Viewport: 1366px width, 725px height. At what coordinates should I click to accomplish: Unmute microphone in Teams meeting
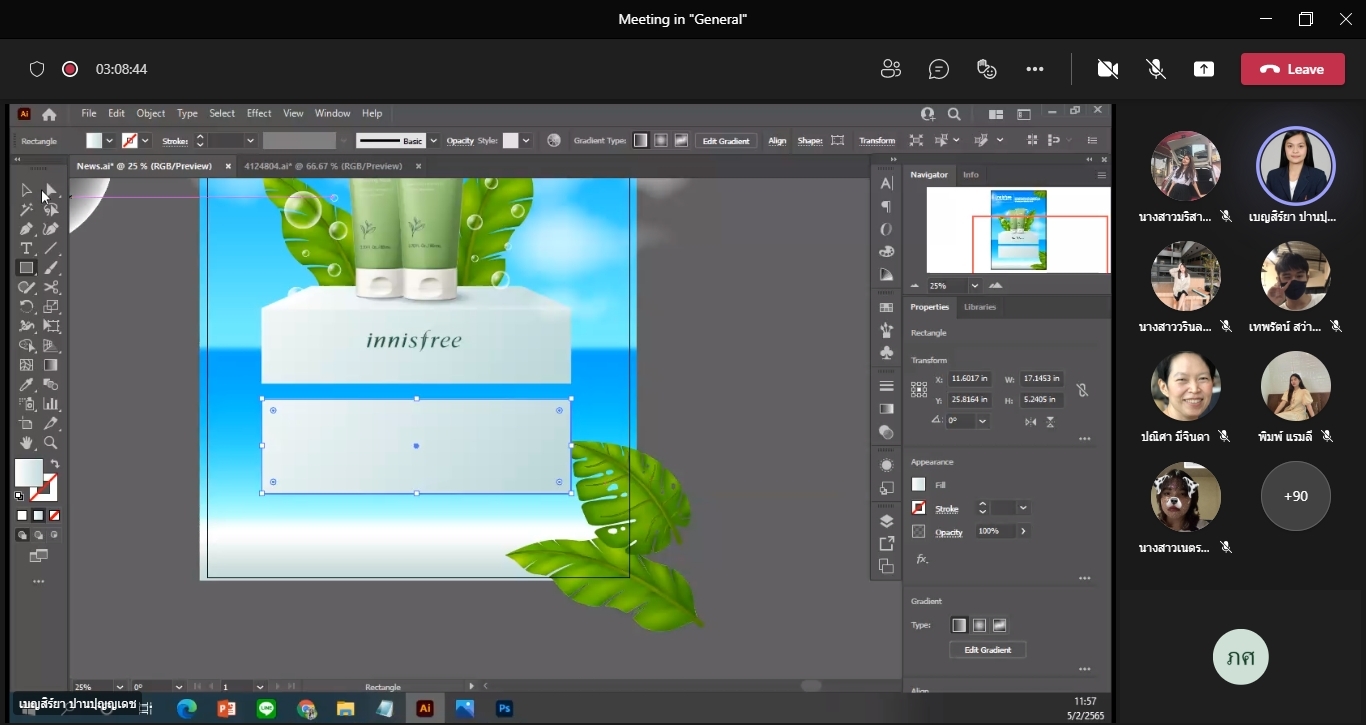pyautogui.click(x=1156, y=69)
